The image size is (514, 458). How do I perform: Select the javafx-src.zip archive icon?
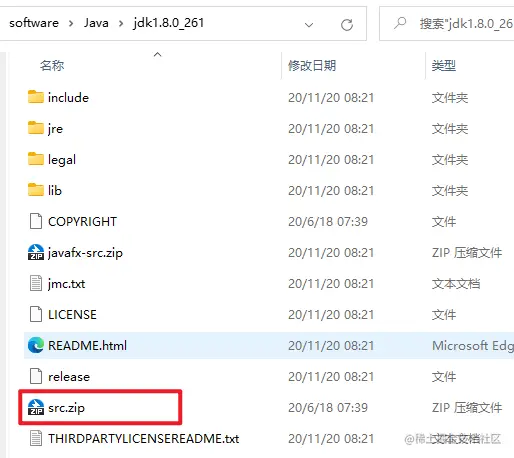point(36,252)
